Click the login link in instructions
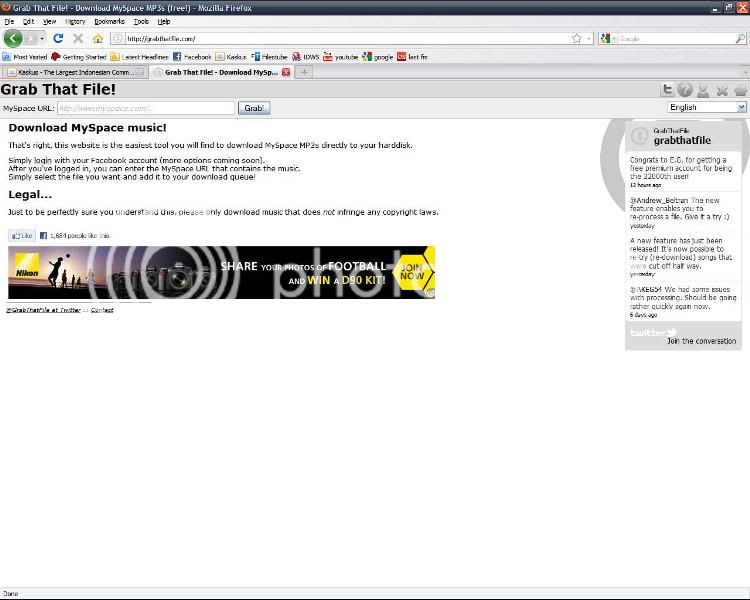 [x=43, y=160]
